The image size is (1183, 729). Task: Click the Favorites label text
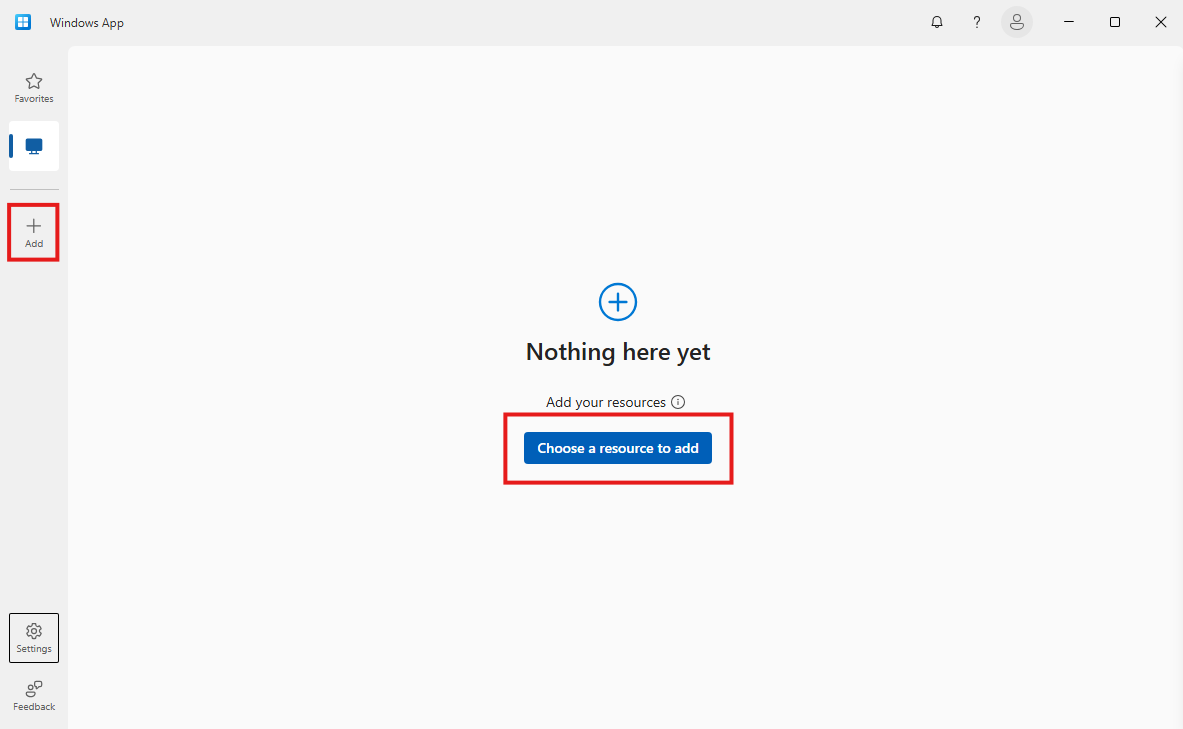[x=33, y=98]
